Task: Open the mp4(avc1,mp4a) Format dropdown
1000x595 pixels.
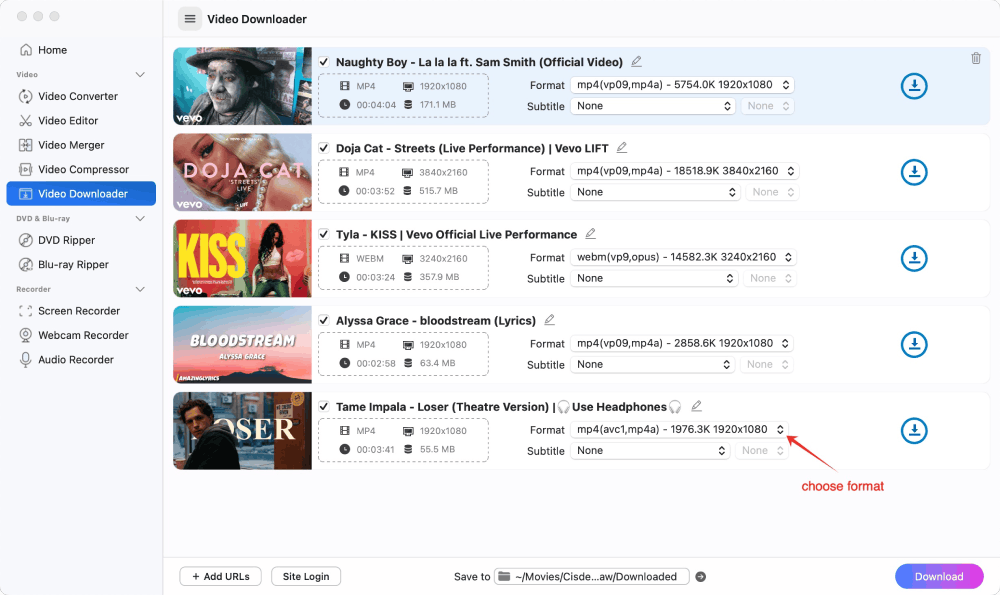Action: pos(679,429)
